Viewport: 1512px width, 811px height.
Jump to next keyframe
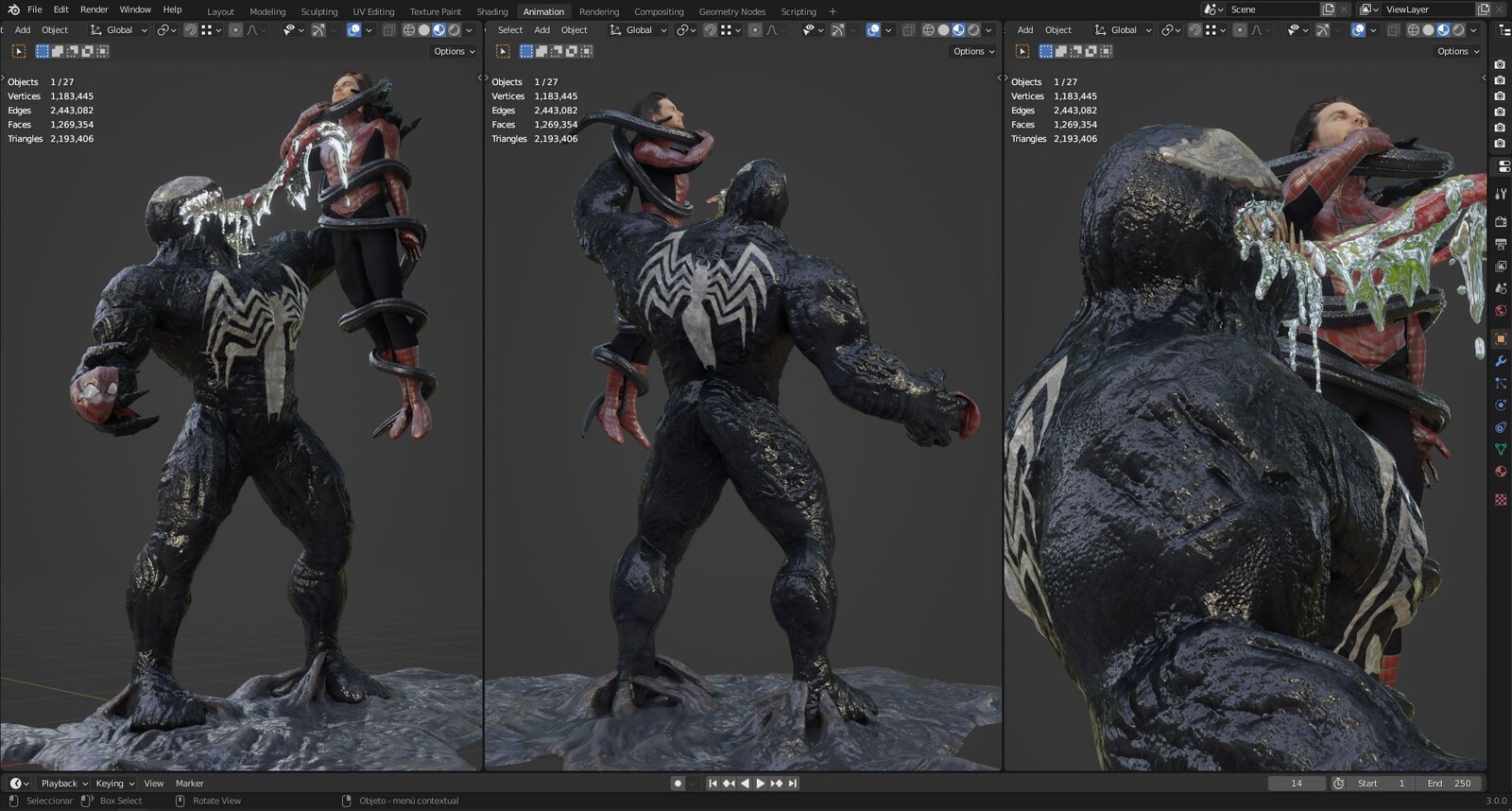[777, 783]
